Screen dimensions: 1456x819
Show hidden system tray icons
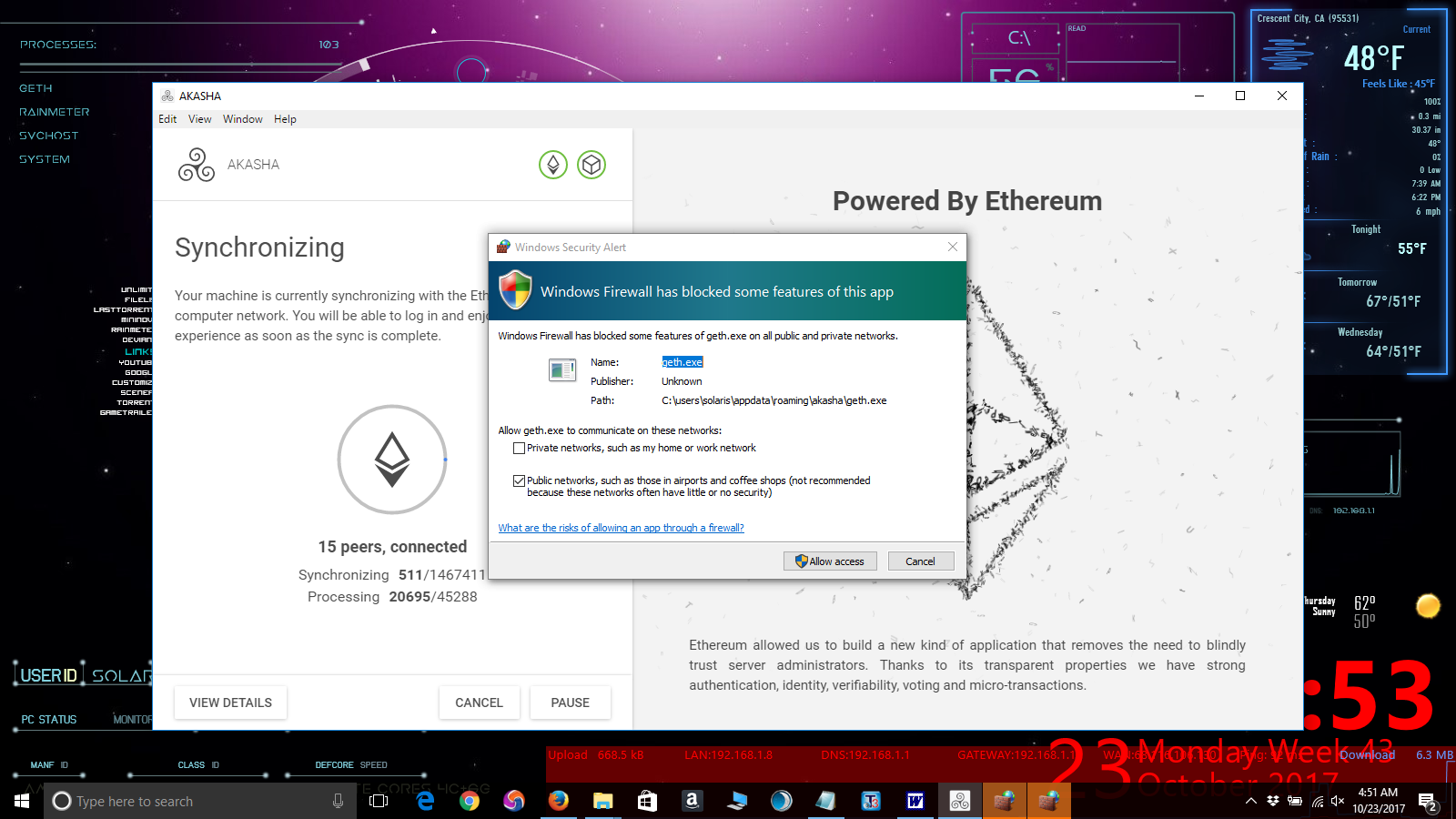click(x=1251, y=801)
